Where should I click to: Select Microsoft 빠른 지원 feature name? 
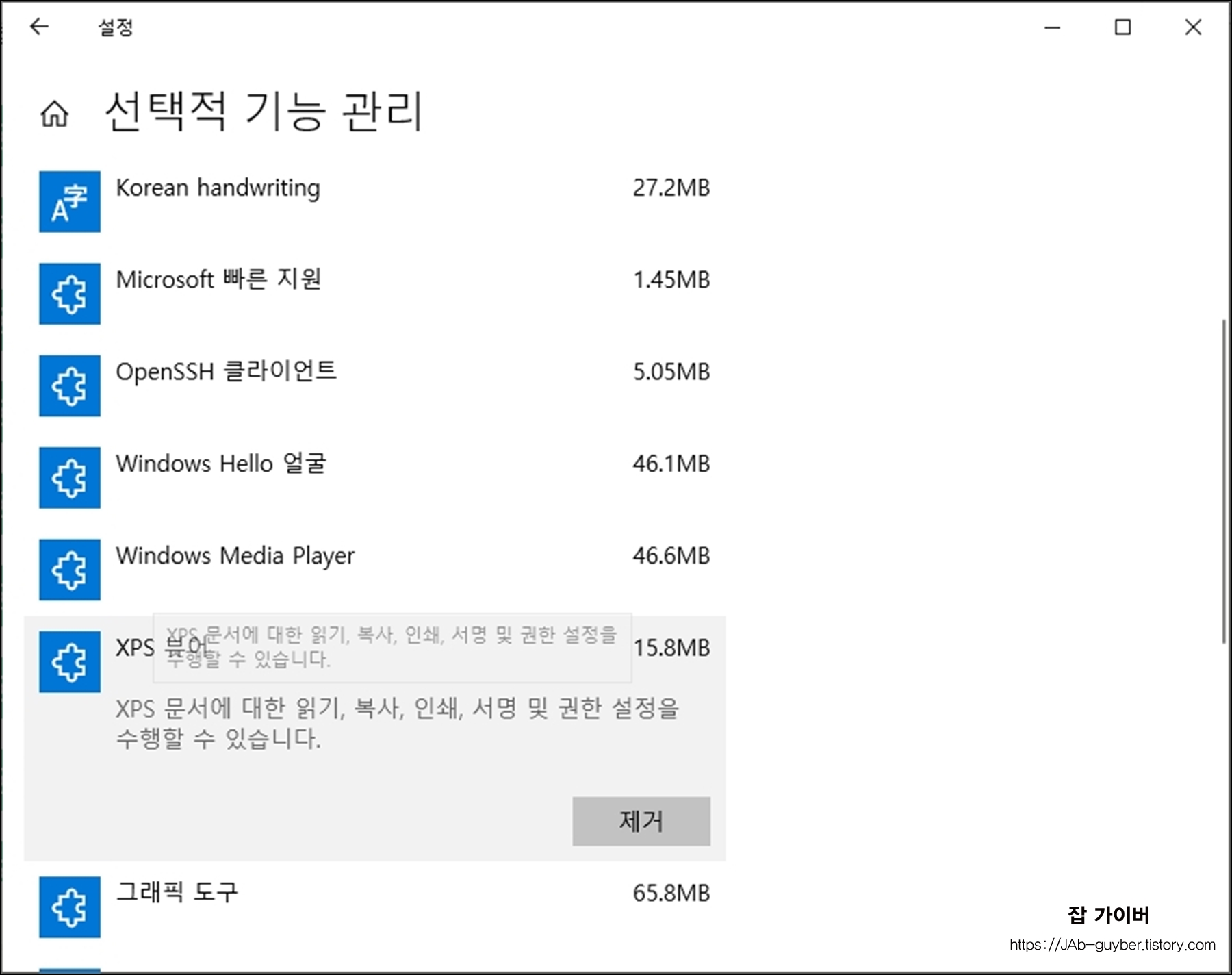click(x=218, y=279)
